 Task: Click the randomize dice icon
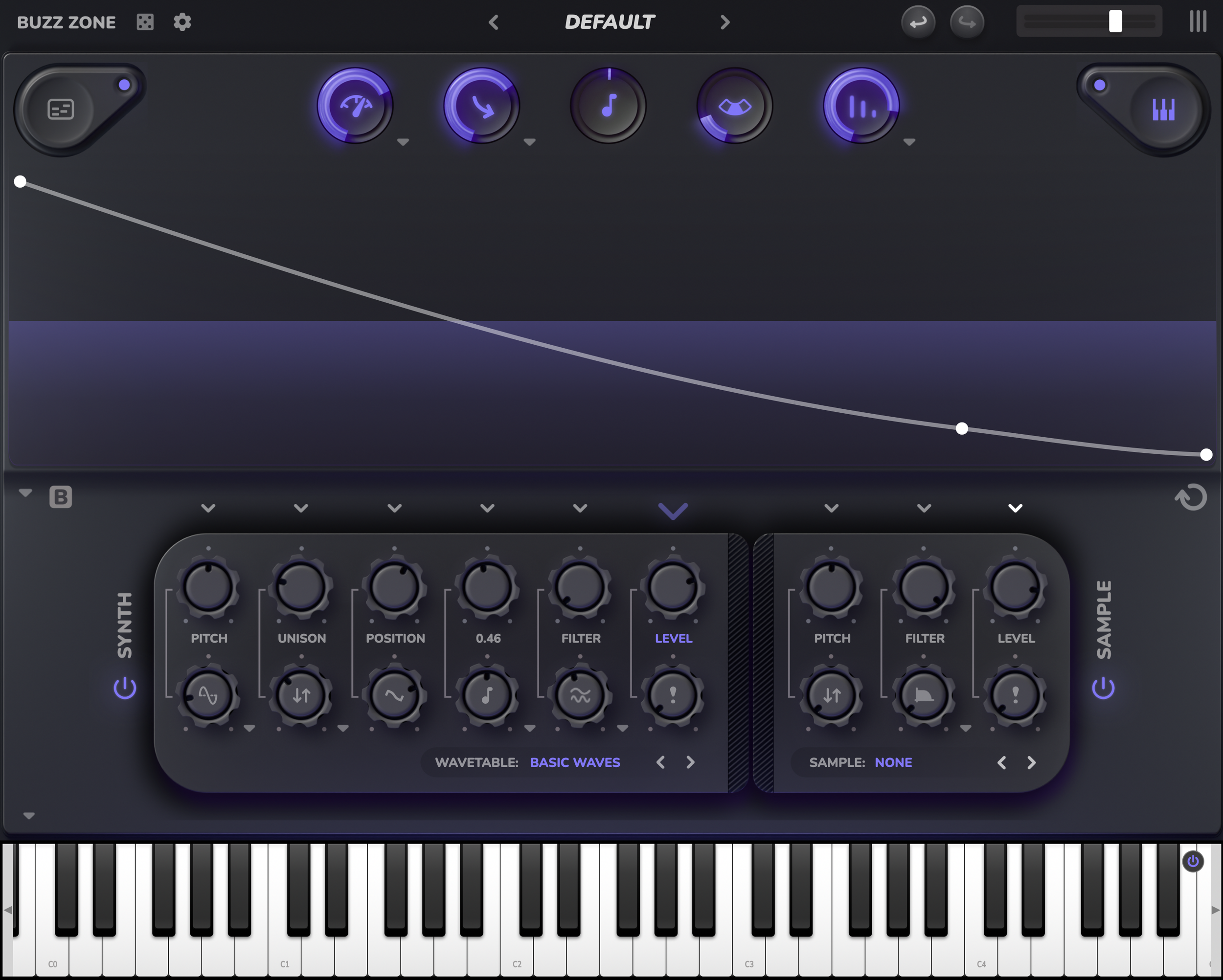tap(145, 22)
